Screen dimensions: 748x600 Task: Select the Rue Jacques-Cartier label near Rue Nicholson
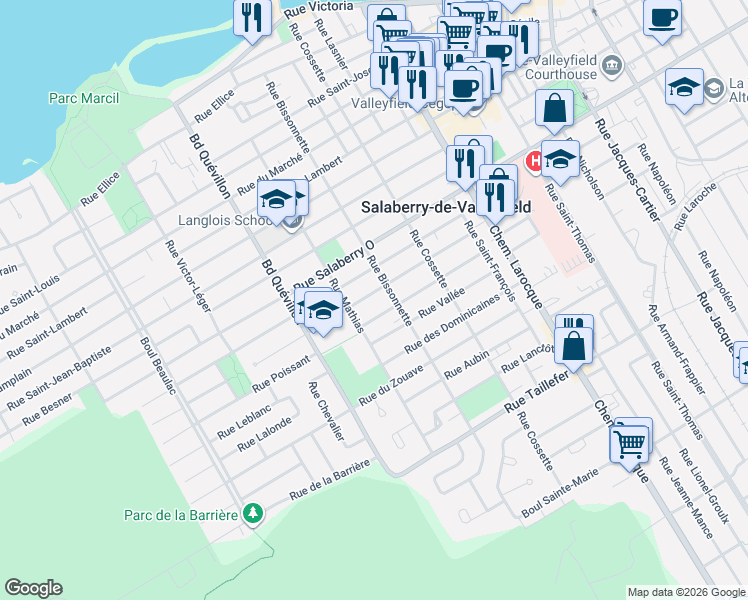pos(628,171)
